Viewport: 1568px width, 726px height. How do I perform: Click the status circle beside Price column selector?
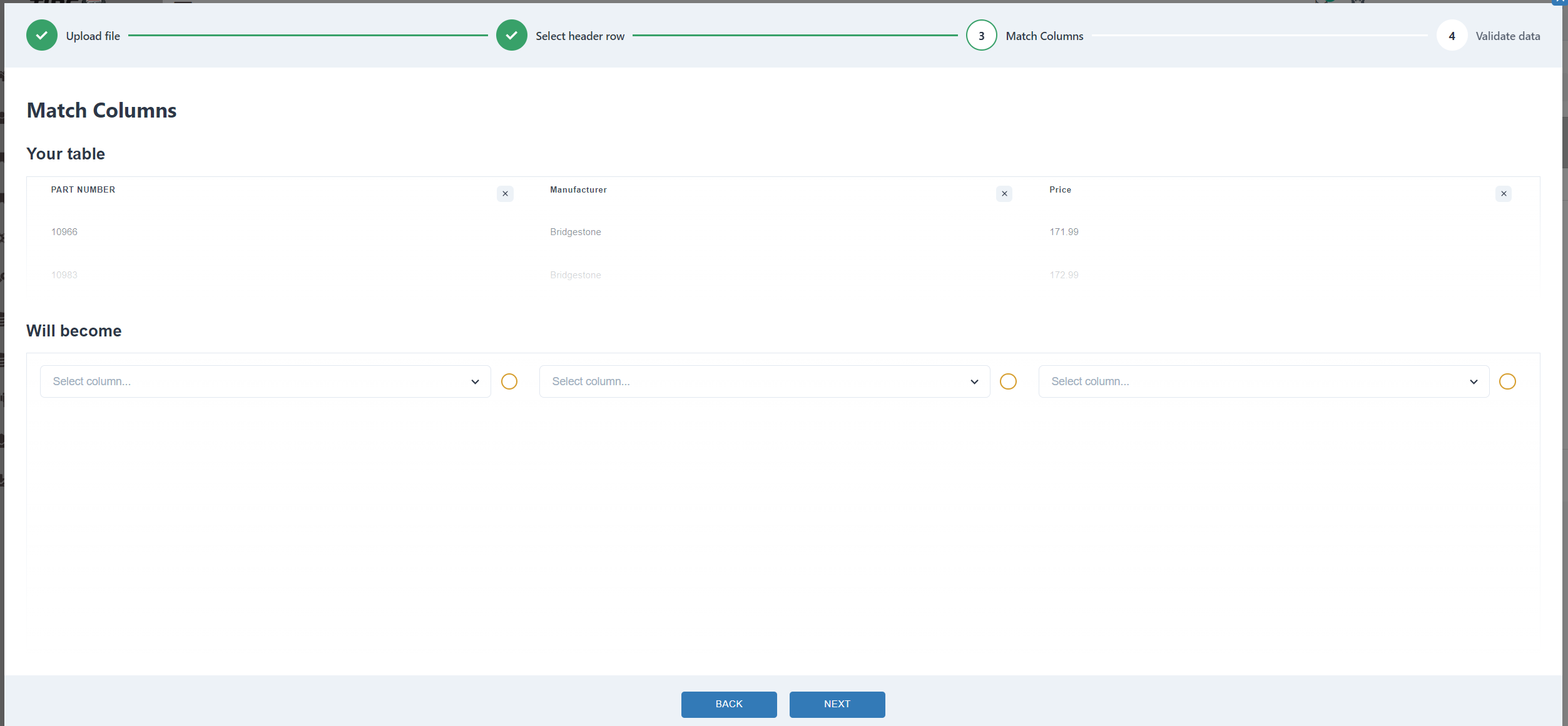(x=1507, y=381)
